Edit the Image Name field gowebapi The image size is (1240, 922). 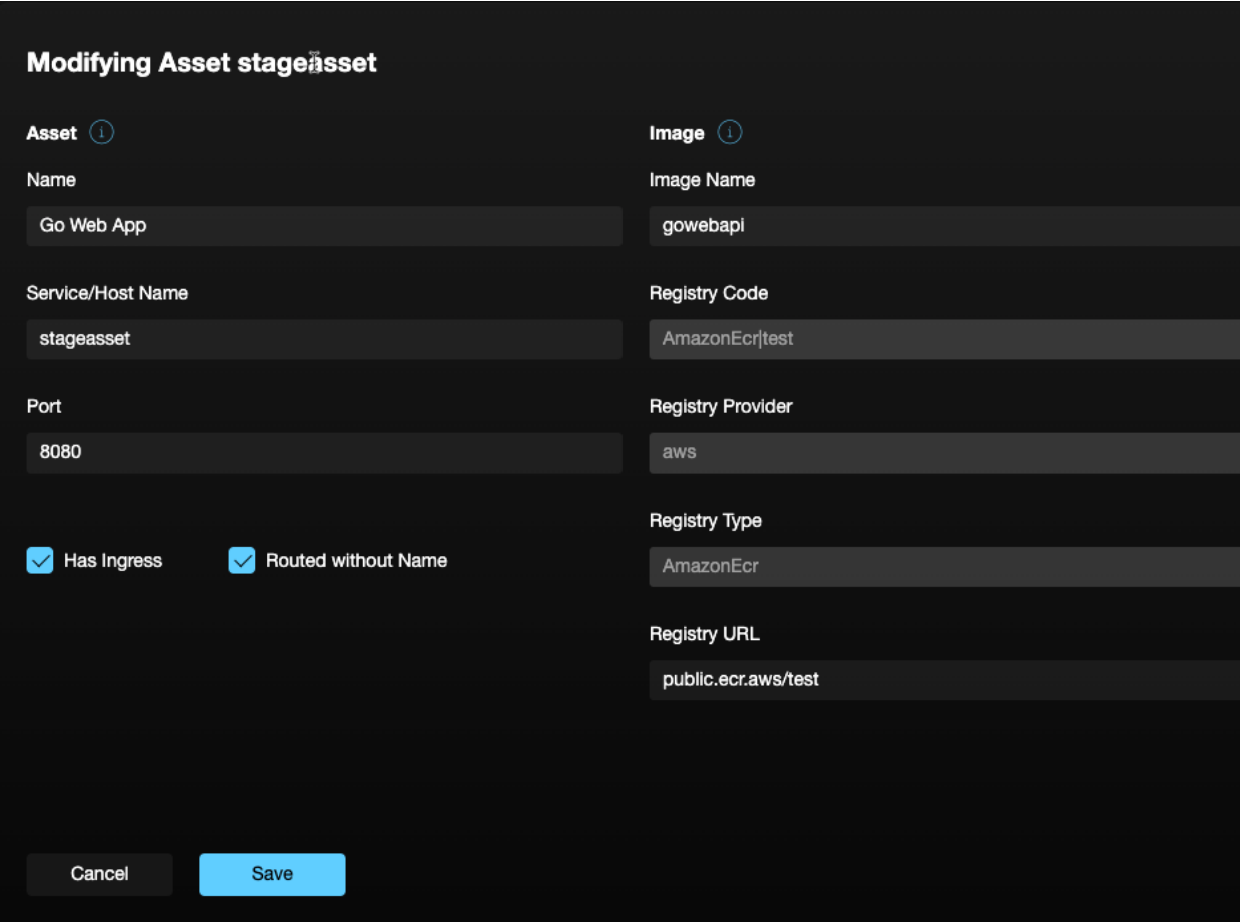(945, 226)
